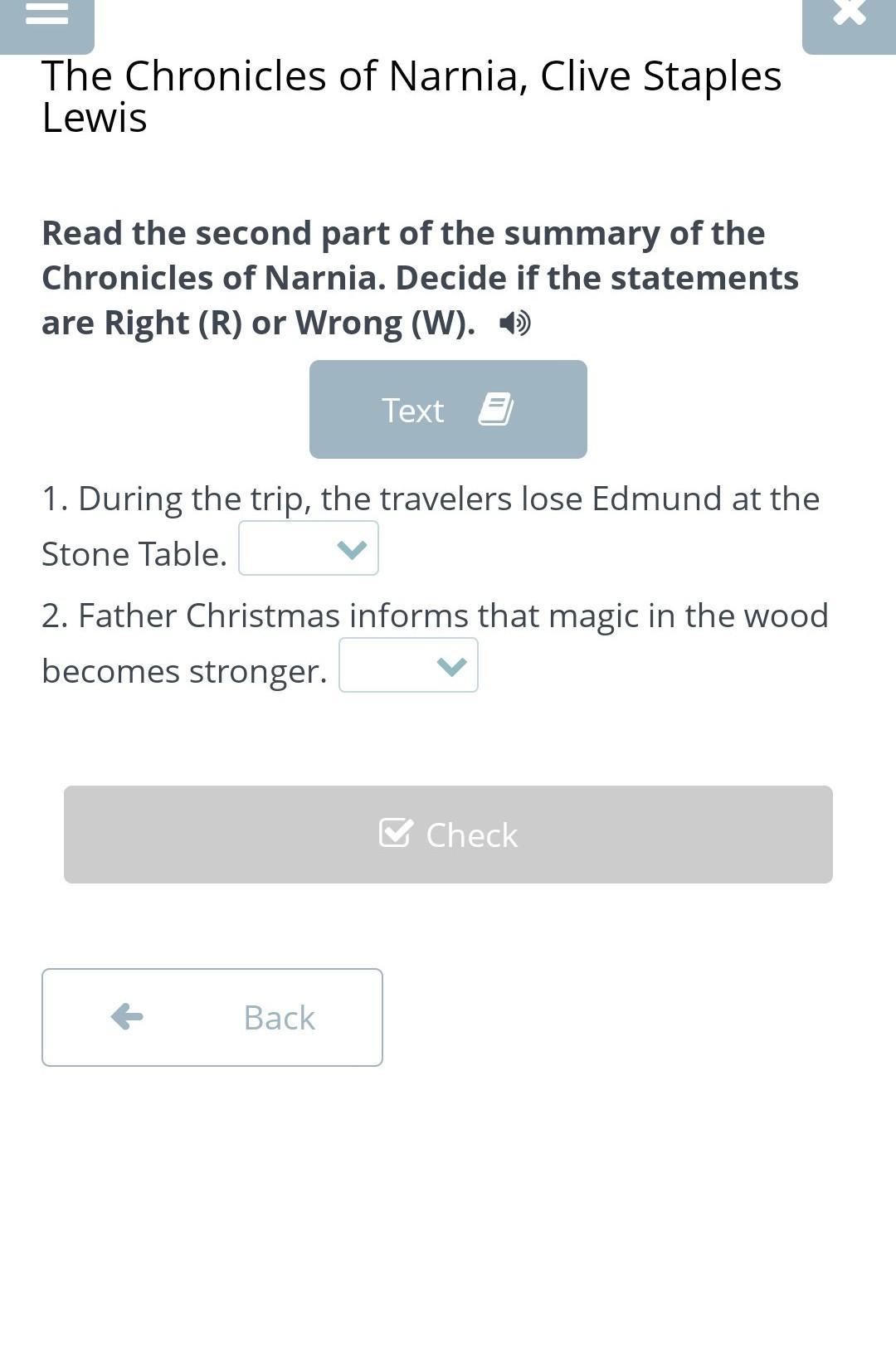Close the exercise with the X icon

(x=849, y=14)
